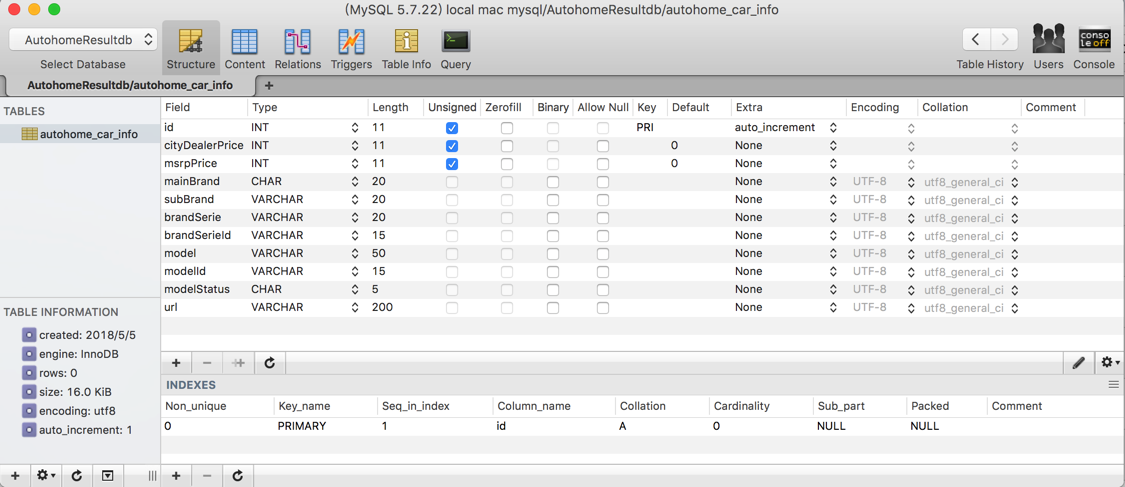This screenshot has height=487, width=1125.
Task: Select the AutohomeResultdb/autohome_car_info tab
Action: click(130, 85)
